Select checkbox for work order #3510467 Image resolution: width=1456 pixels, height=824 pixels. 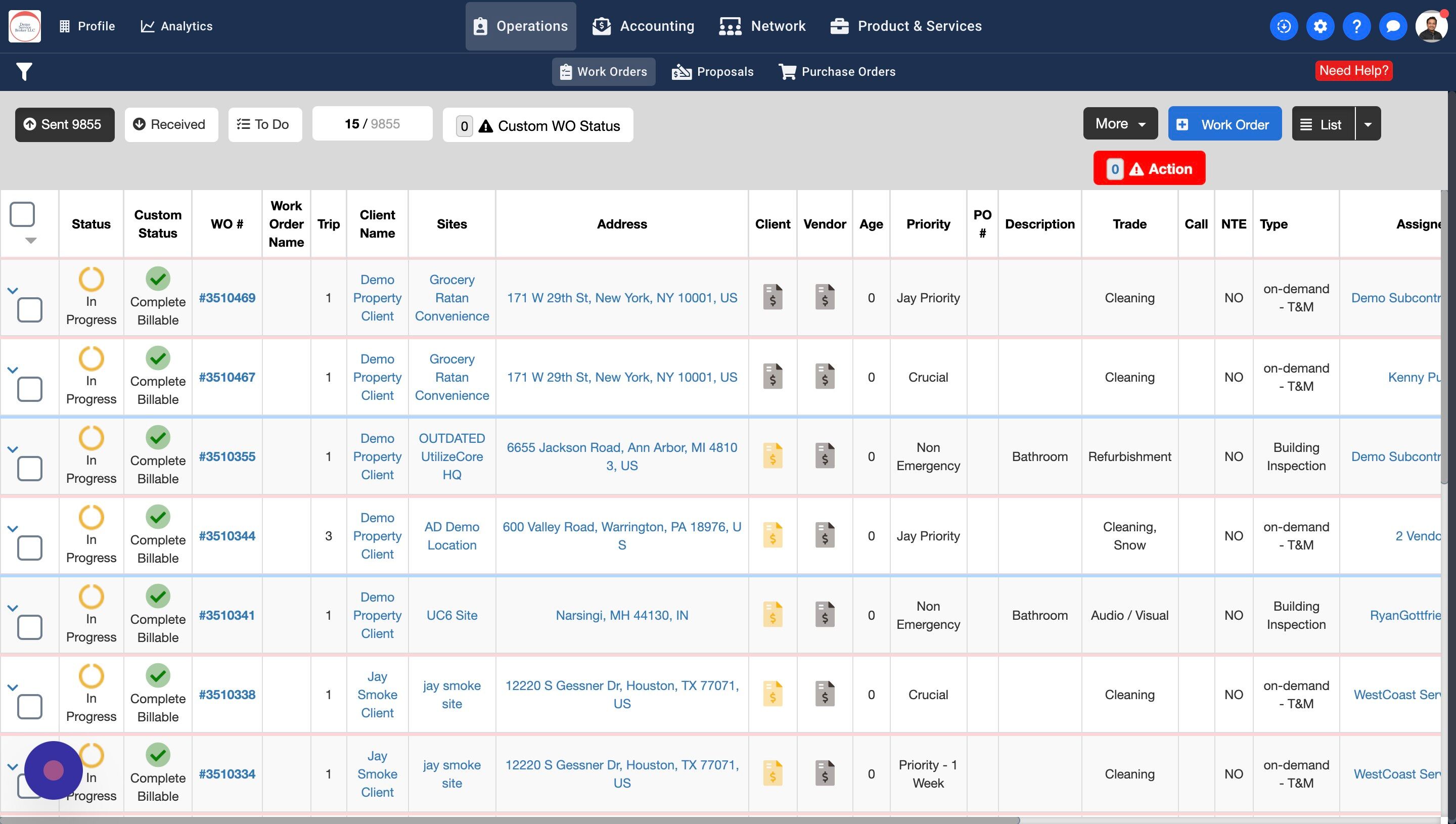tap(29, 389)
